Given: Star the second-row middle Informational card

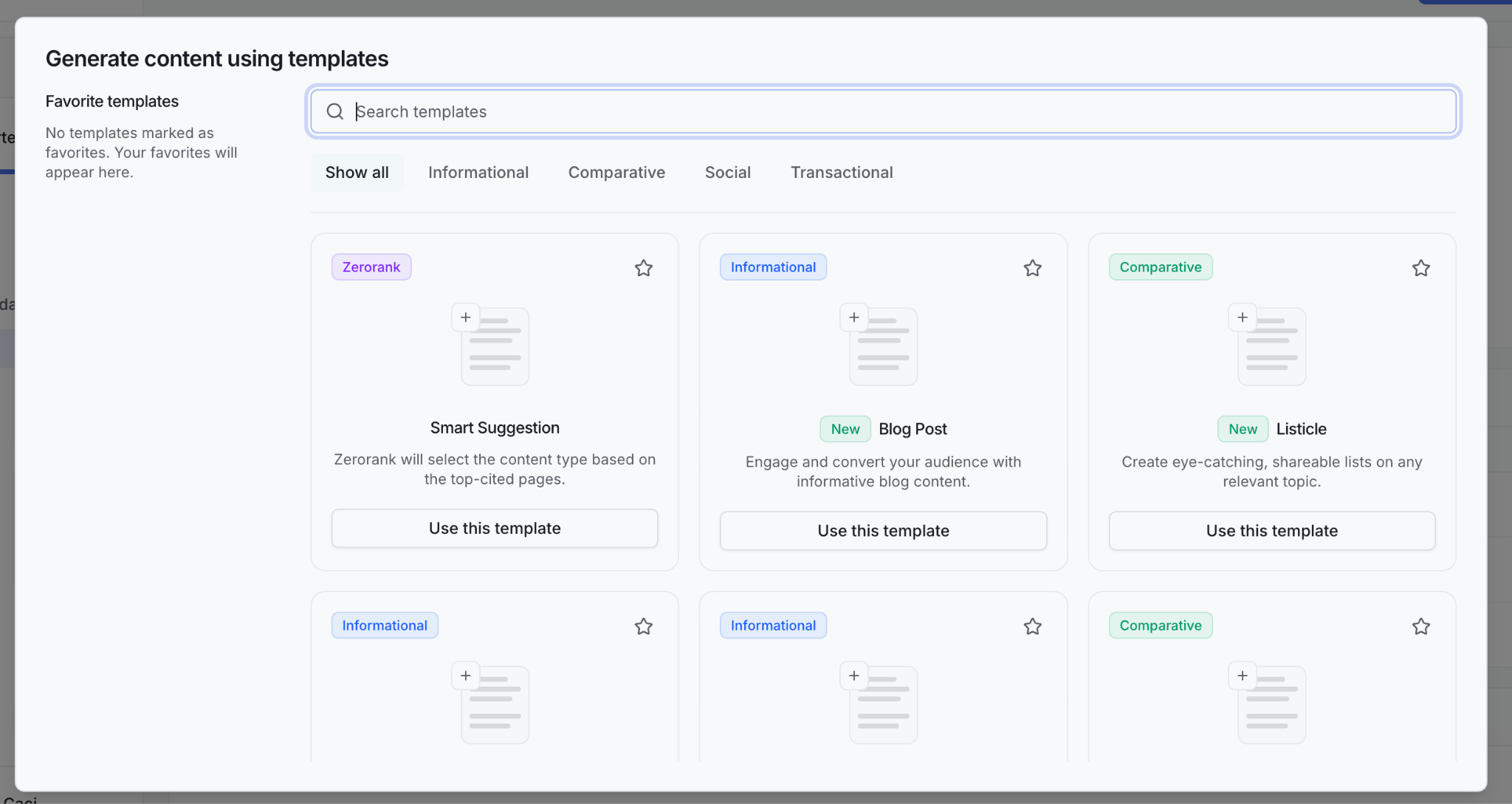Looking at the screenshot, I should (x=1032, y=626).
